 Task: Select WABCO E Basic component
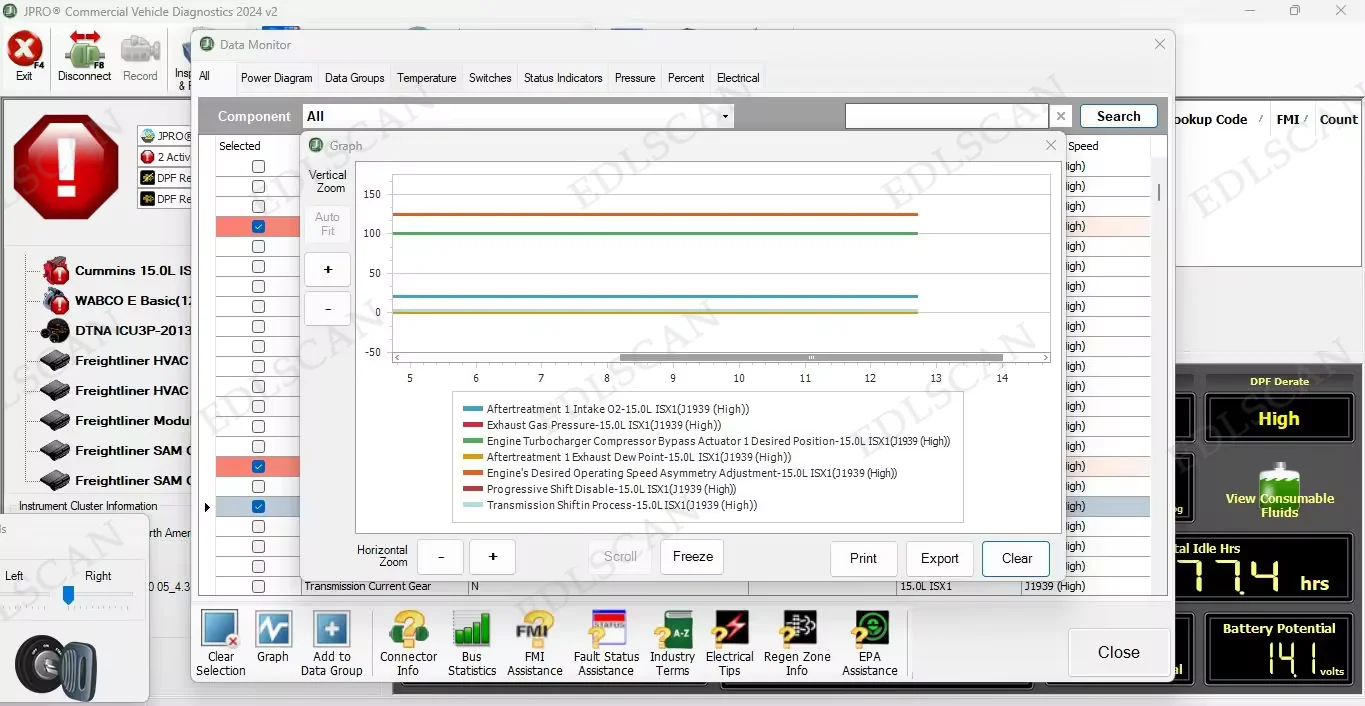click(116, 300)
